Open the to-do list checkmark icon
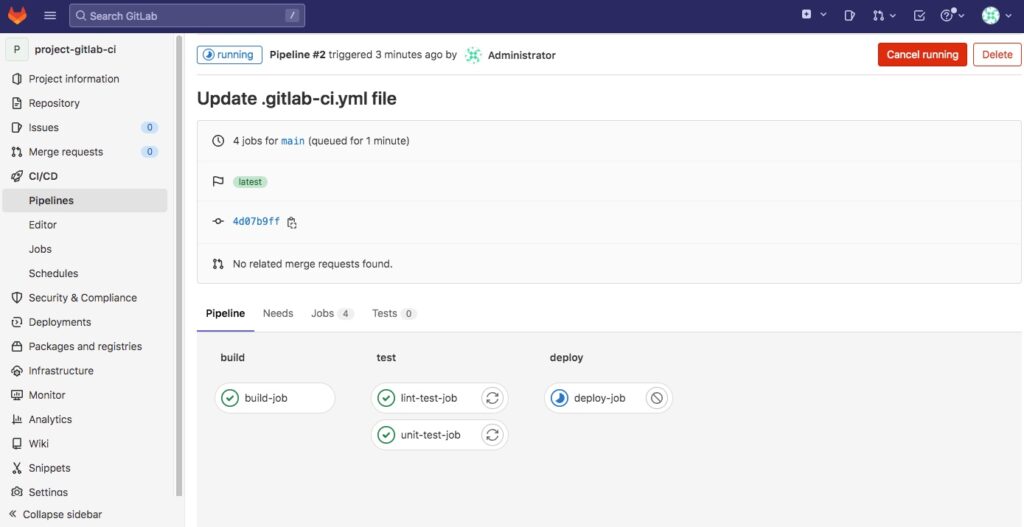 coord(919,16)
